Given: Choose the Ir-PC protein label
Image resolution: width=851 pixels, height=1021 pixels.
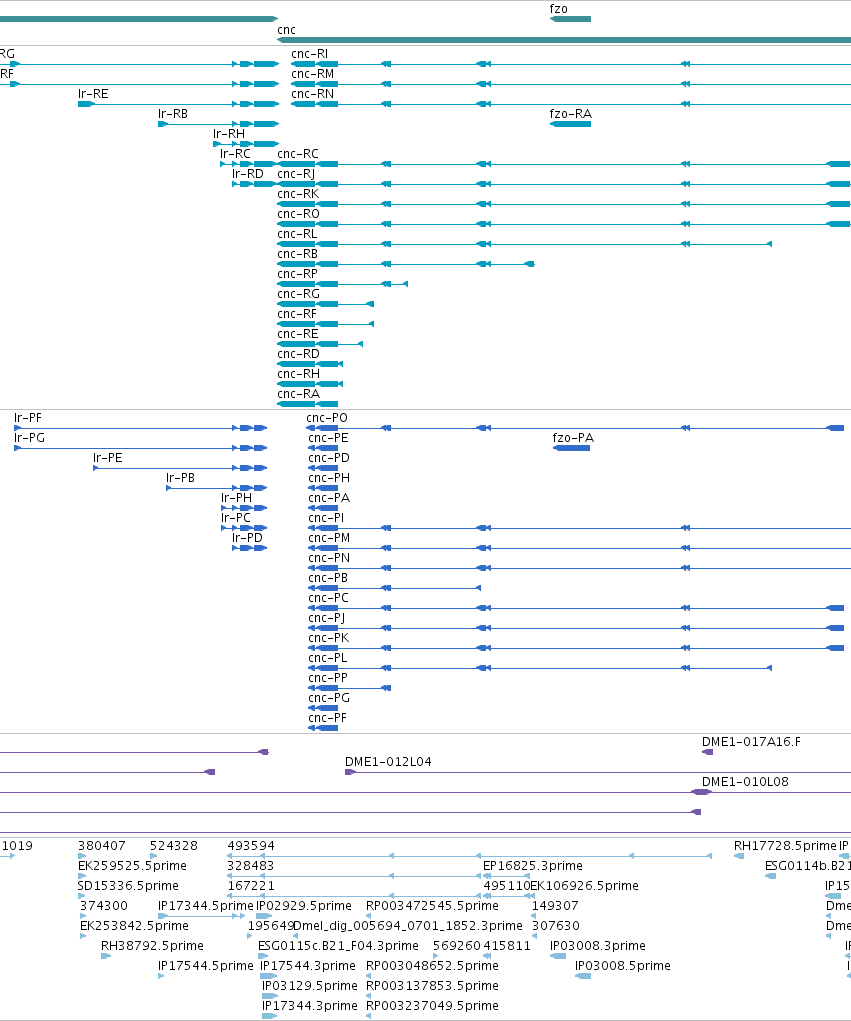Looking at the screenshot, I should 236,518.
